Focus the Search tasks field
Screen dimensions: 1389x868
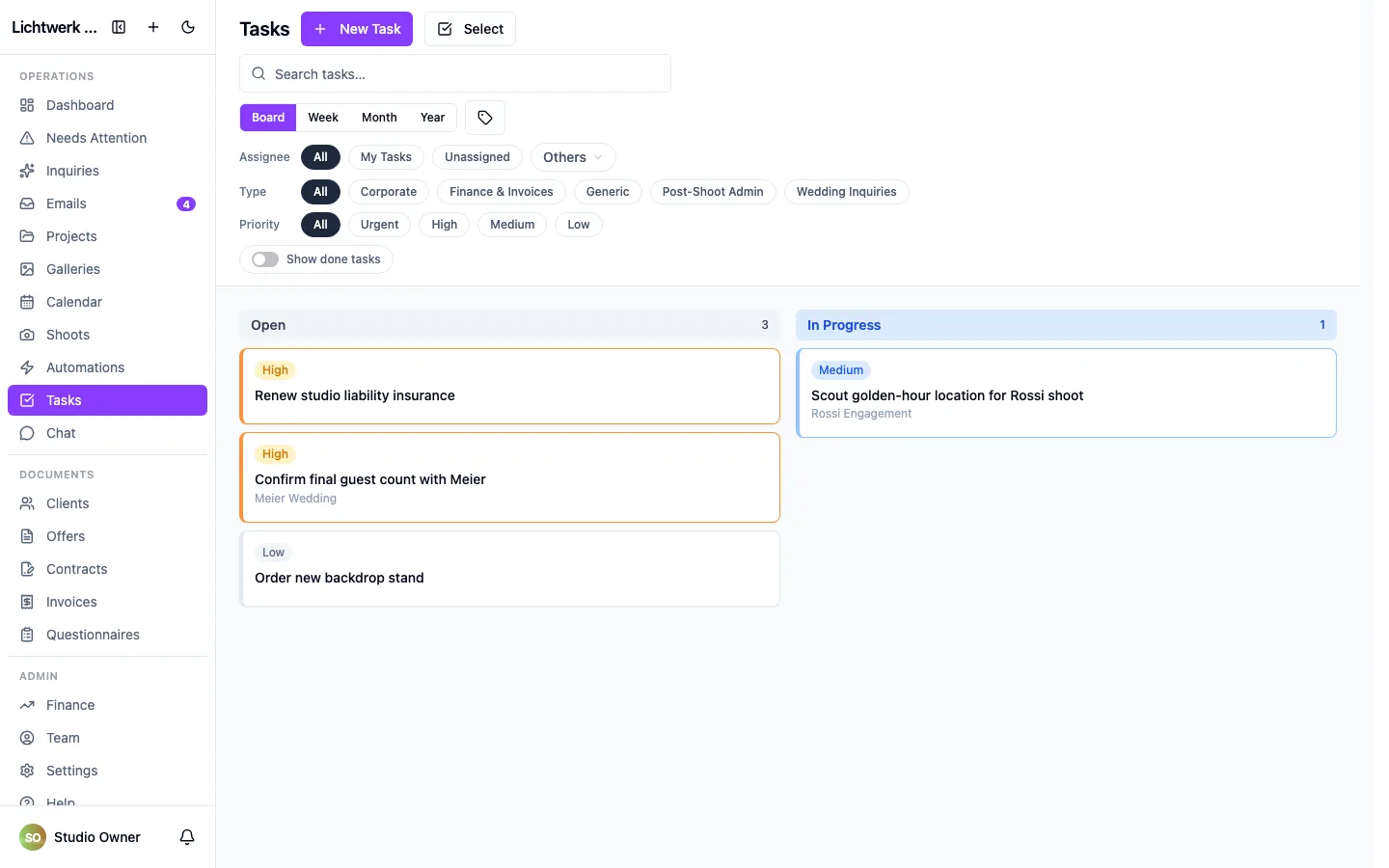(455, 74)
